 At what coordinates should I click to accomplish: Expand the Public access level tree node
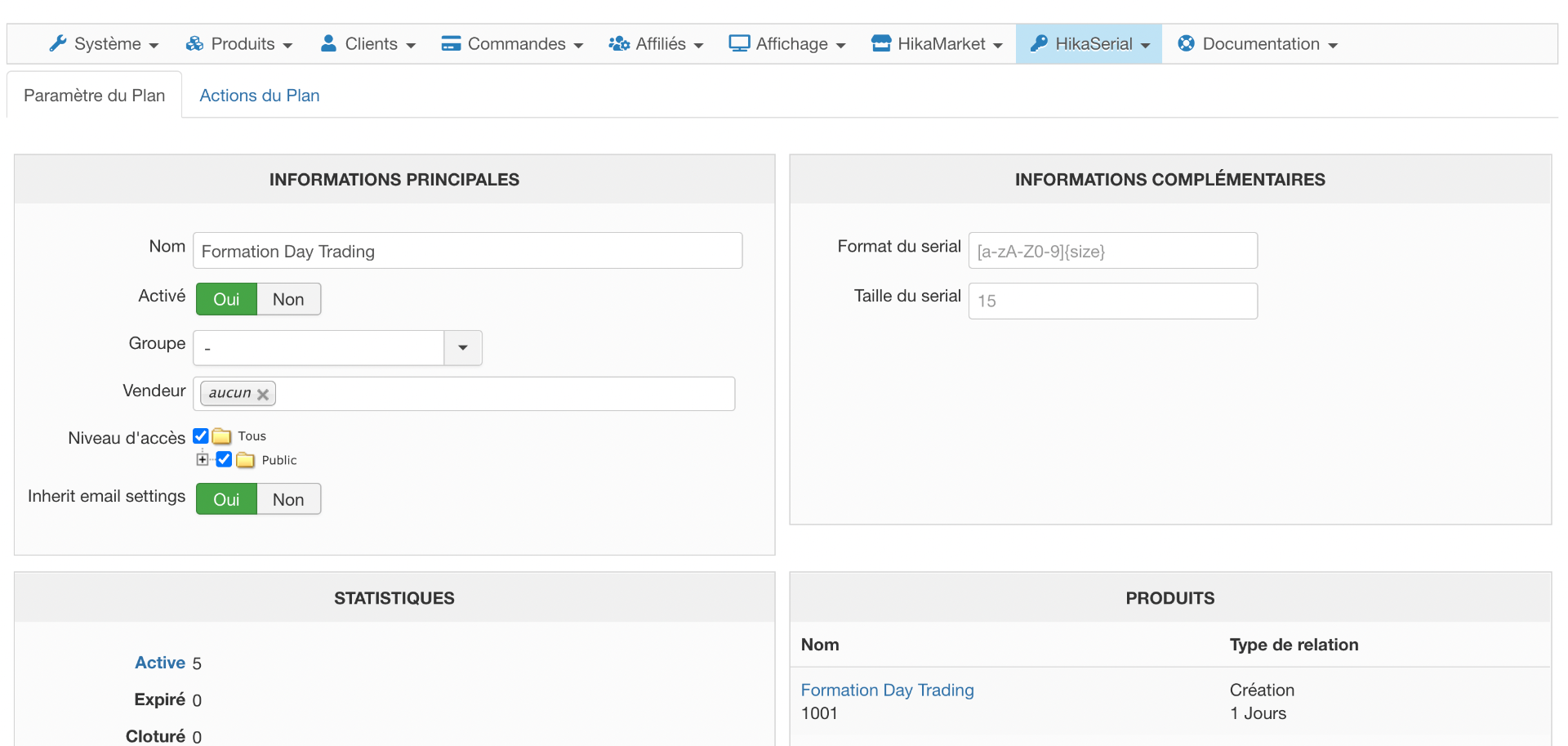[x=202, y=459]
